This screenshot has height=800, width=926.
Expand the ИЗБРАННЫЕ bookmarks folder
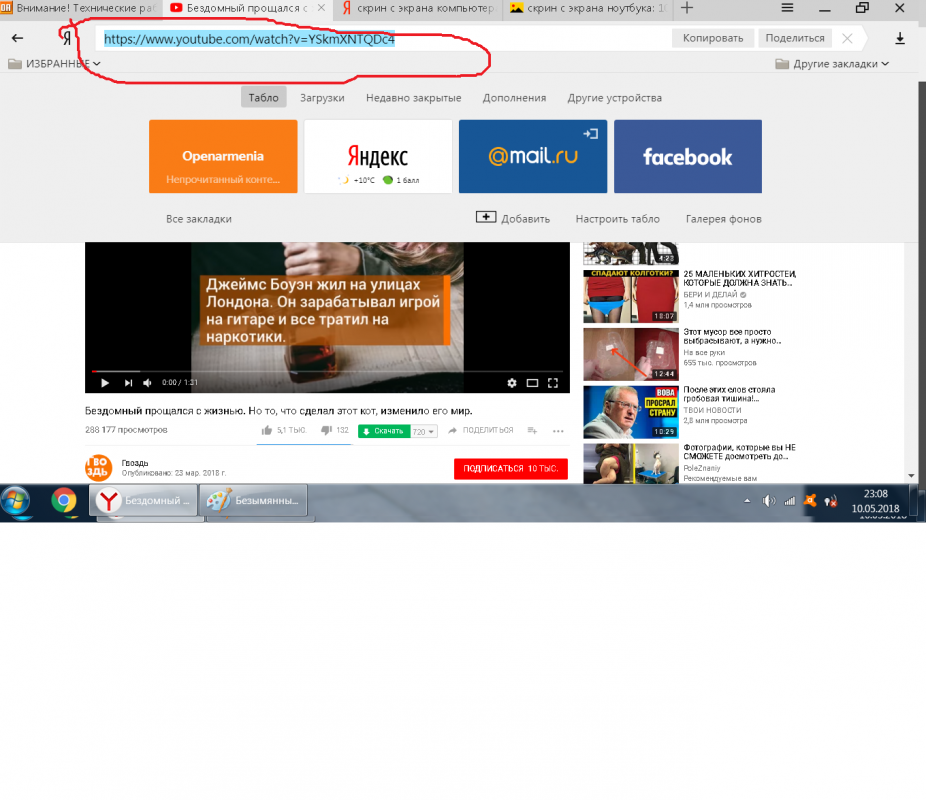tap(55, 64)
